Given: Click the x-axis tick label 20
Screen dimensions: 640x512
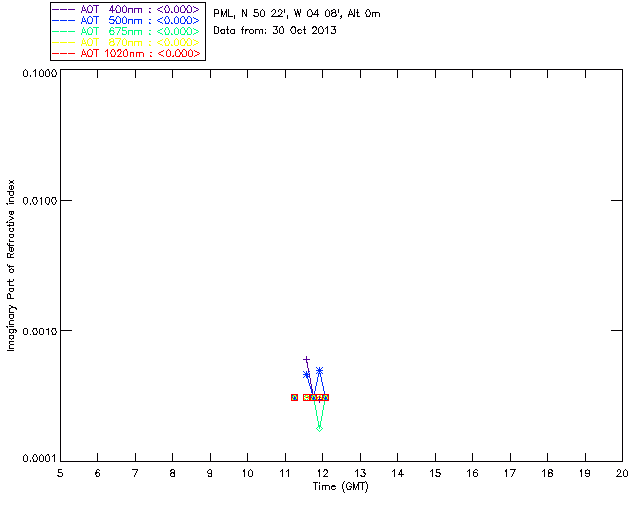Looking at the screenshot, I should [622, 473].
